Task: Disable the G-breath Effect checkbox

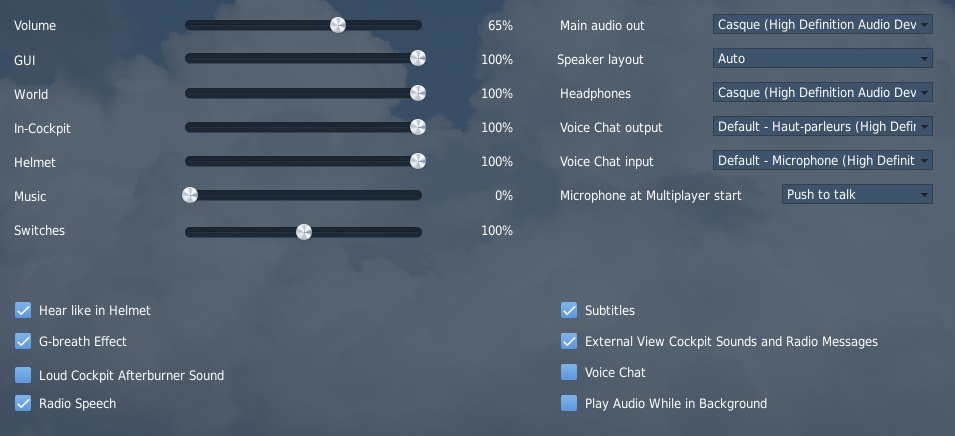Action: (x=23, y=341)
